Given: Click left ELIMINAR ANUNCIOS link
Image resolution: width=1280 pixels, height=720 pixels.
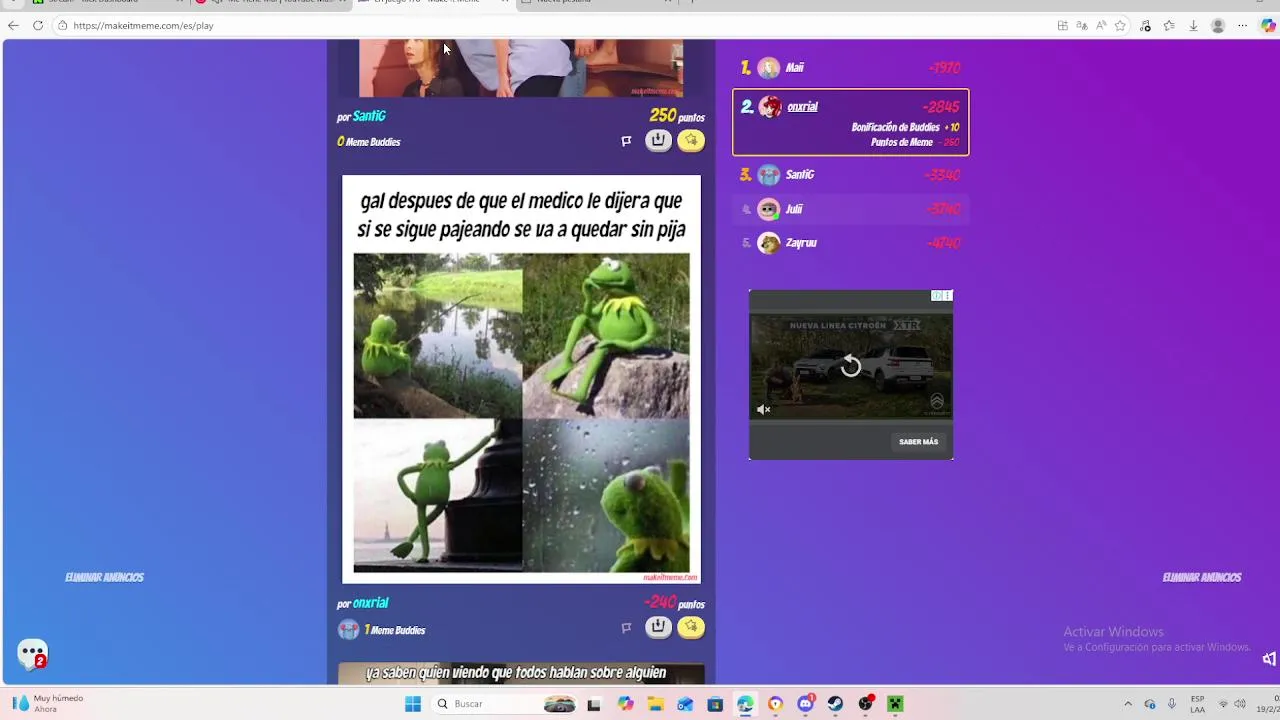Looking at the screenshot, I should pos(105,577).
